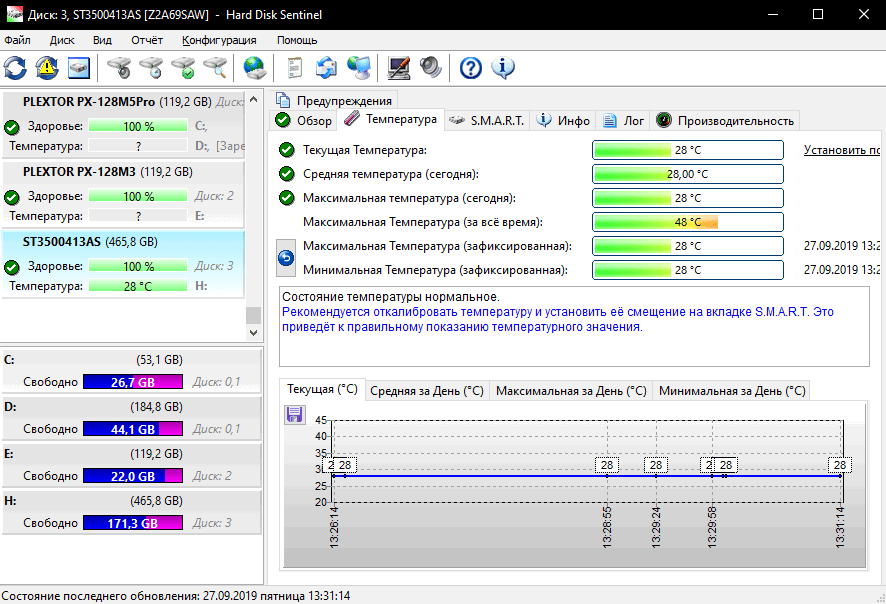Viewport: 886px width, 604px height.
Task: Click the blue calibration recommendation text
Action: pyautogui.click(x=558, y=319)
